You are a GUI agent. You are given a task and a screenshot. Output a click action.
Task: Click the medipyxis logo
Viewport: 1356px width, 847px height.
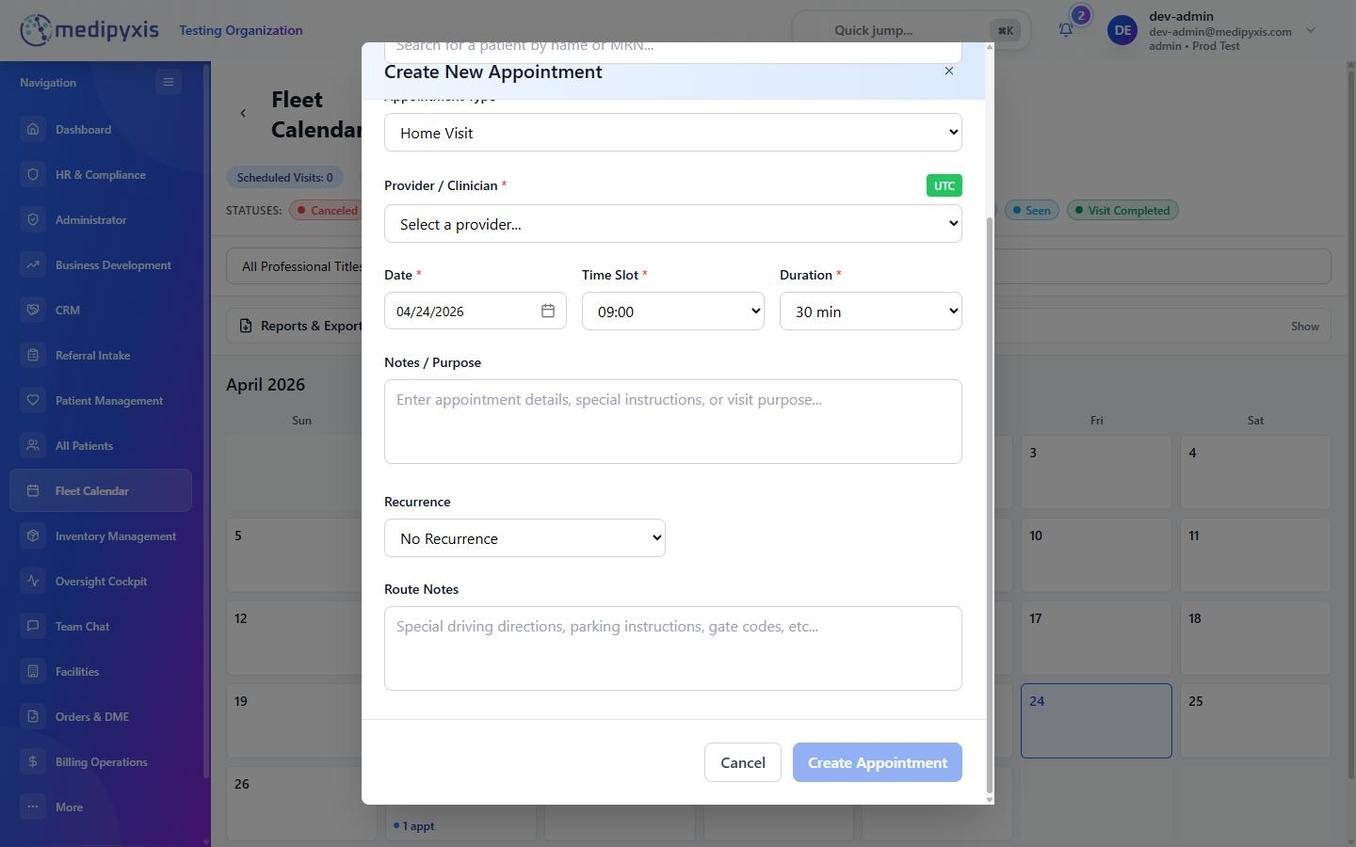(90, 30)
